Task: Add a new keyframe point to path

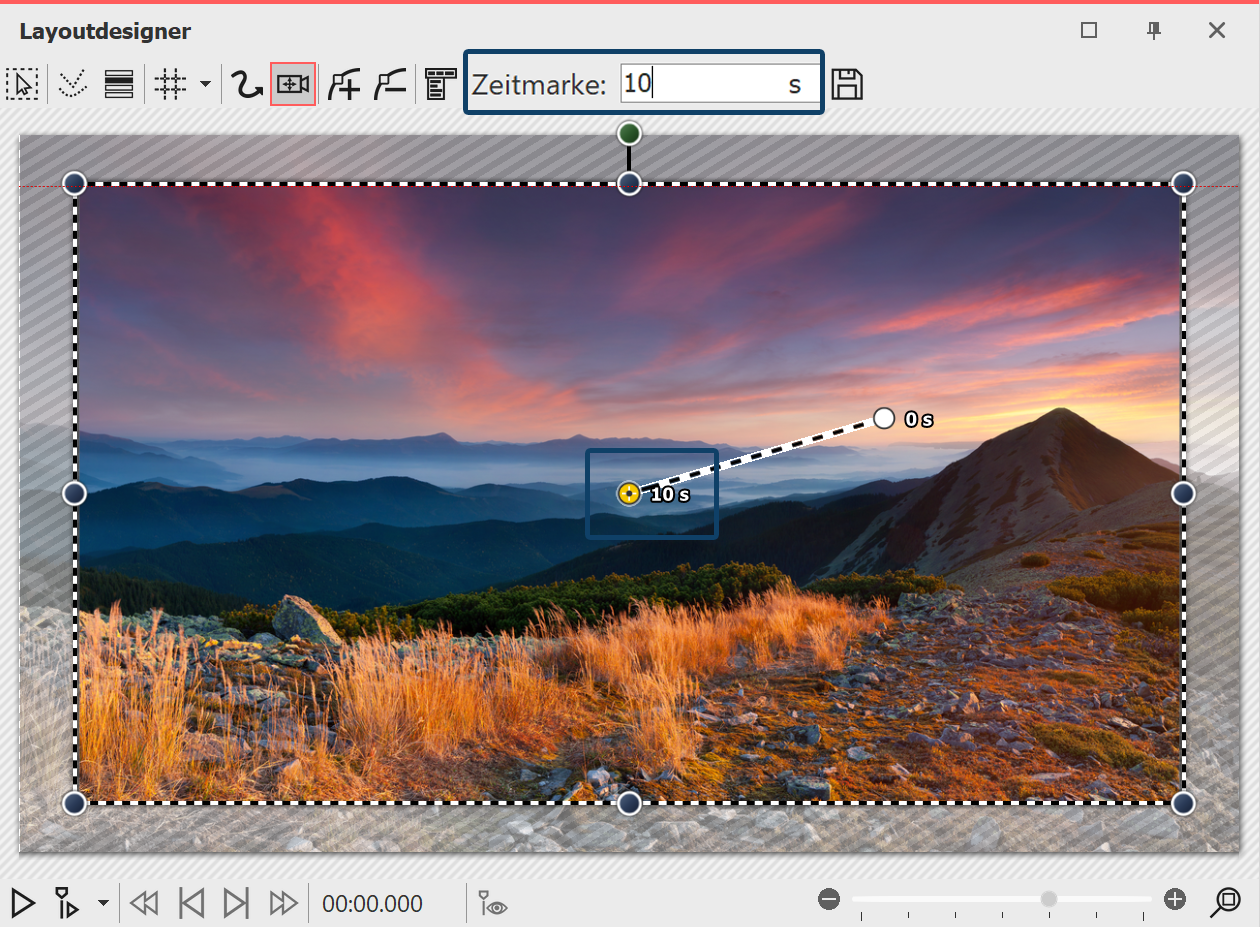Action: 344,85
